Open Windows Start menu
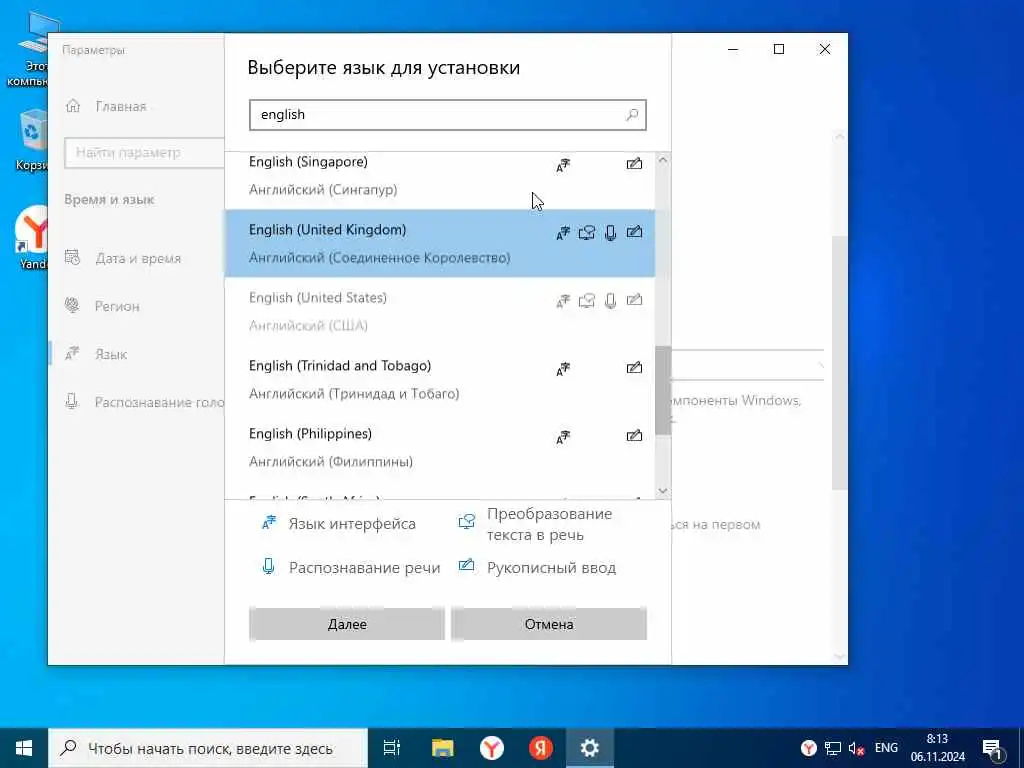This screenshot has height=768, width=1024. point(24,748)
